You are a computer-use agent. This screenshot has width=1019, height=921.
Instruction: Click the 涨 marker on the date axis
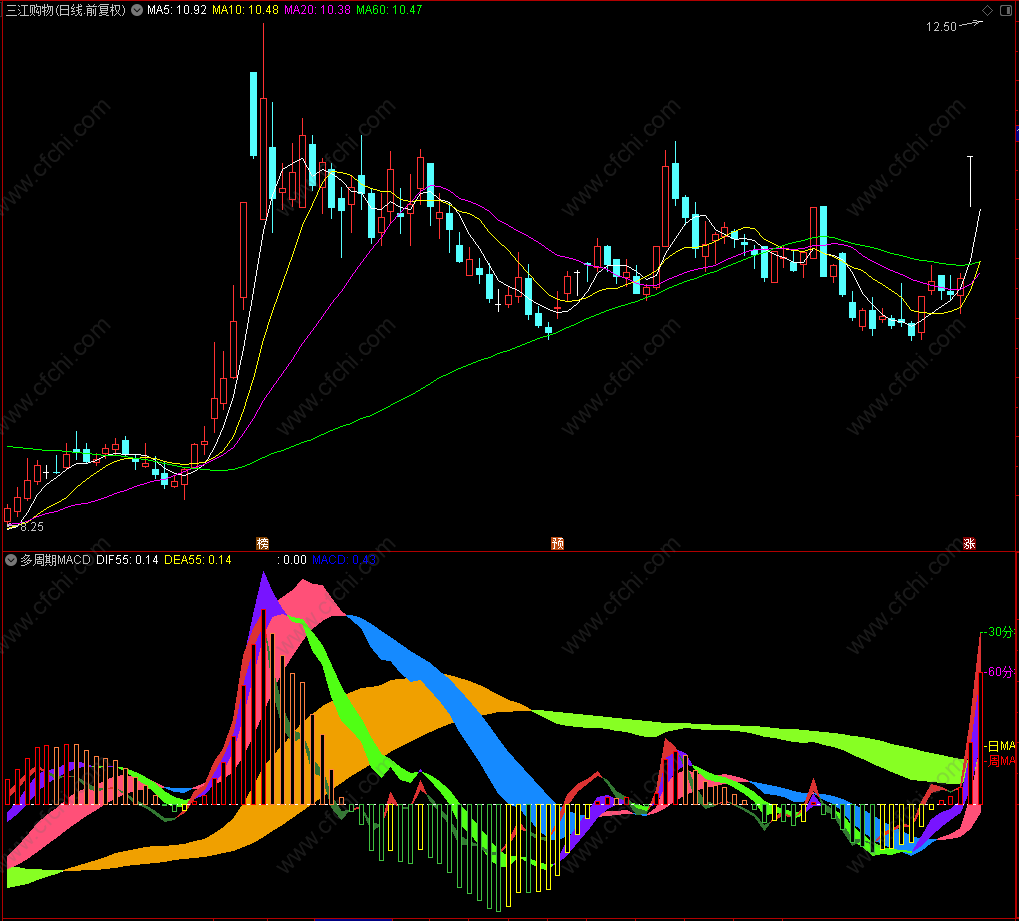click(x=969, y=543)
